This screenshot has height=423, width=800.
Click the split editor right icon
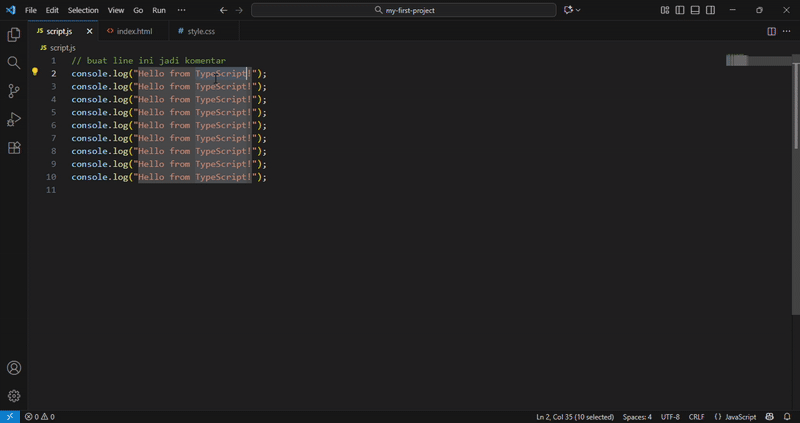pyautogui.click(x=771, y=31)
